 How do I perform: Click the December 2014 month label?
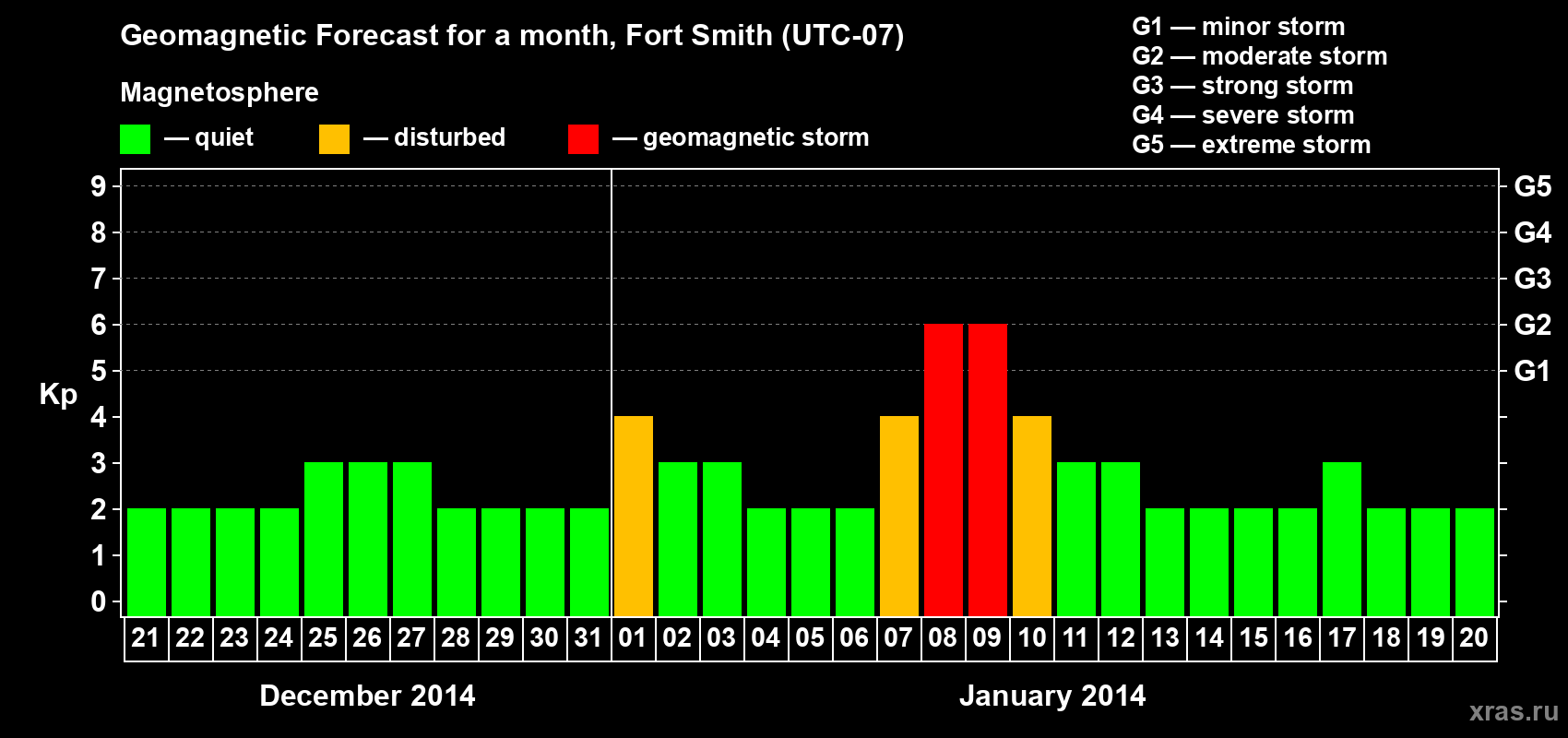coord(367,696)
